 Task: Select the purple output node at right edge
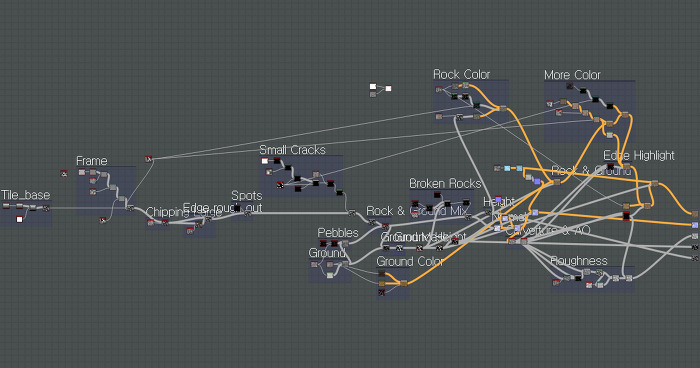tap(695, 225)
